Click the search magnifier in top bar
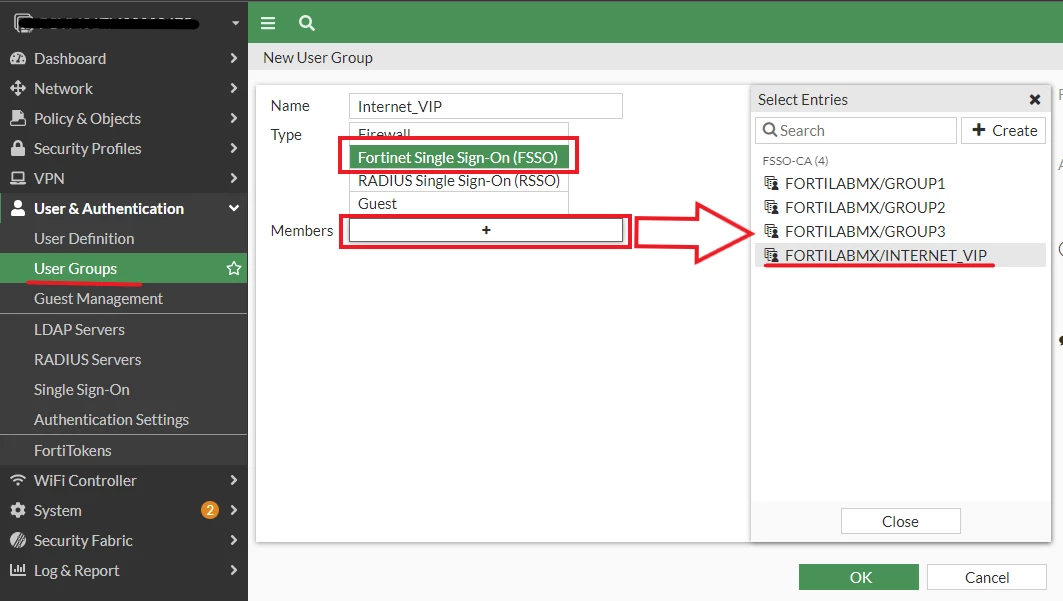Image resolution: width=1063 pixels, height=601 pixels. click(x=306, y=23)
